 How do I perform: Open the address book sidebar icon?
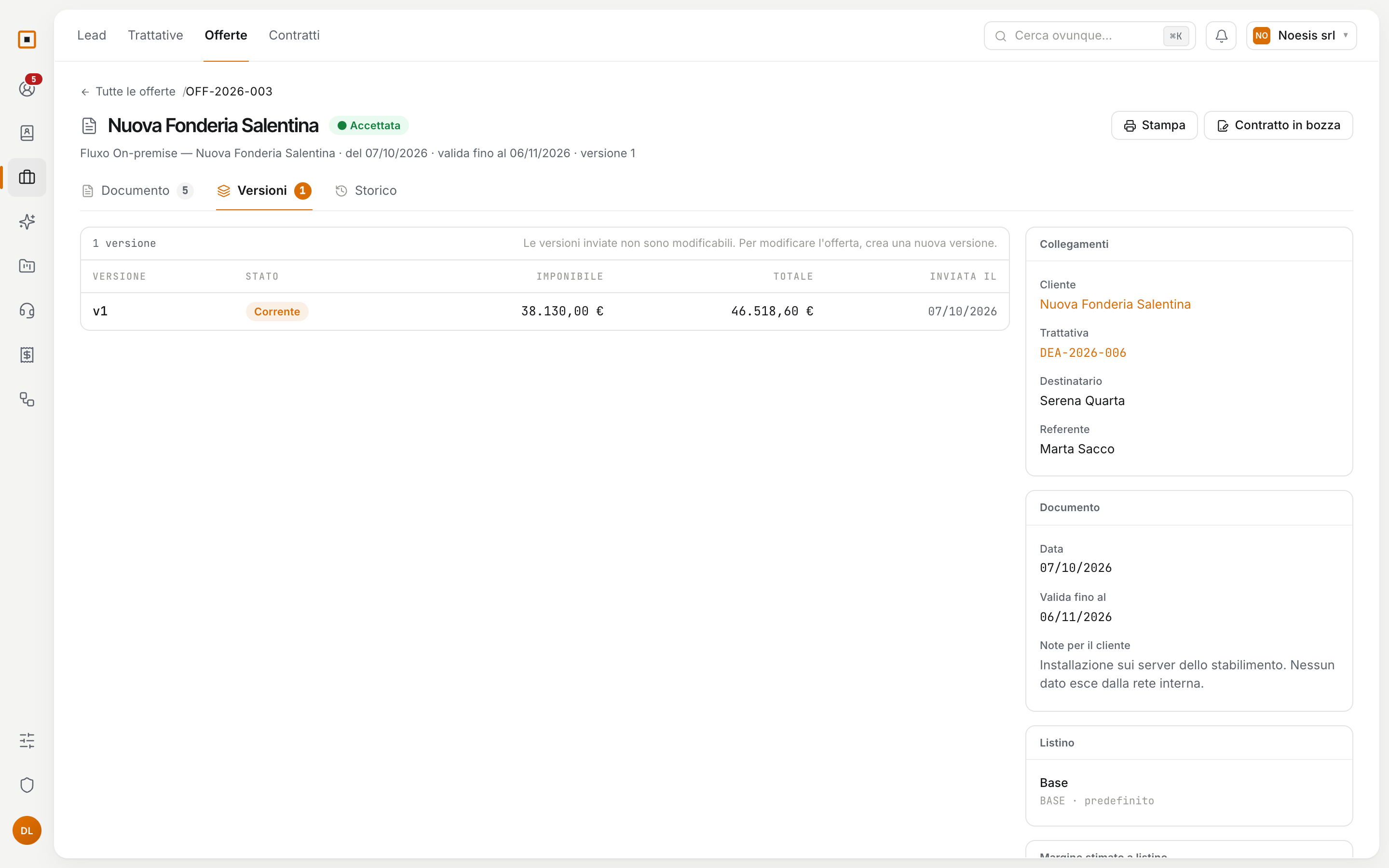(x=27, y=133)
